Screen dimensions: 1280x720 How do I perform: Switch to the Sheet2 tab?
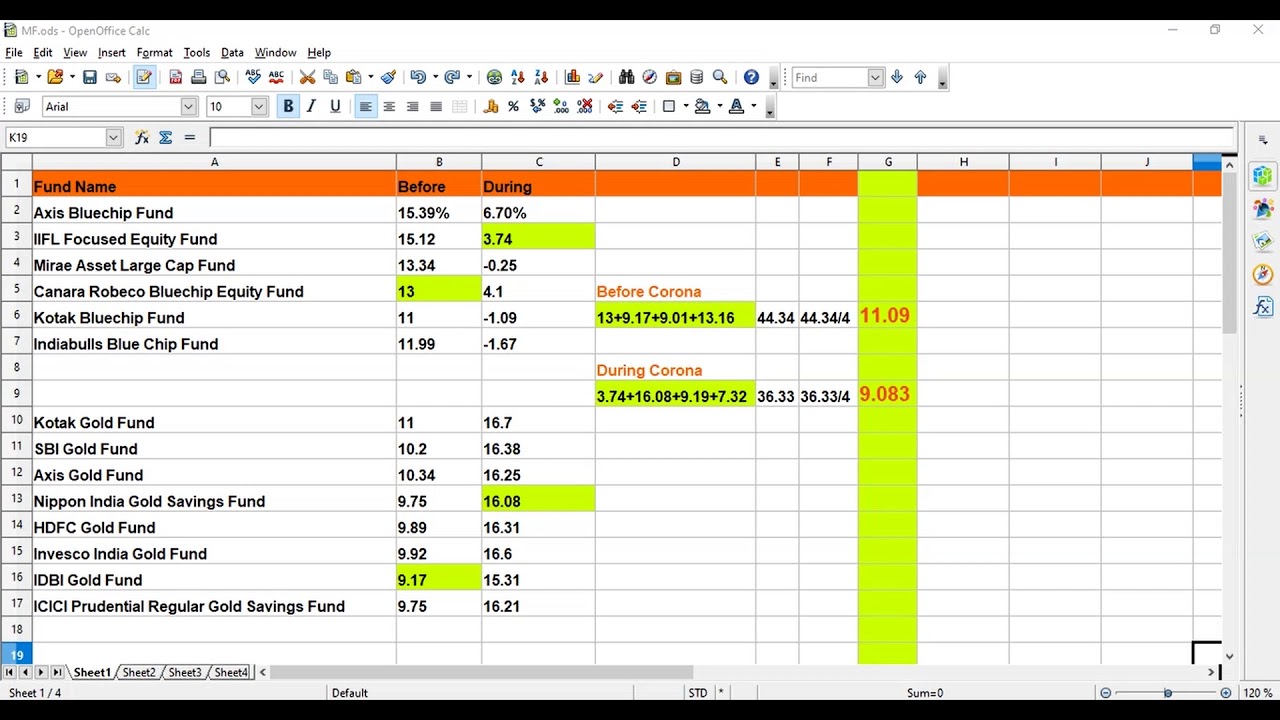(138, 672)
